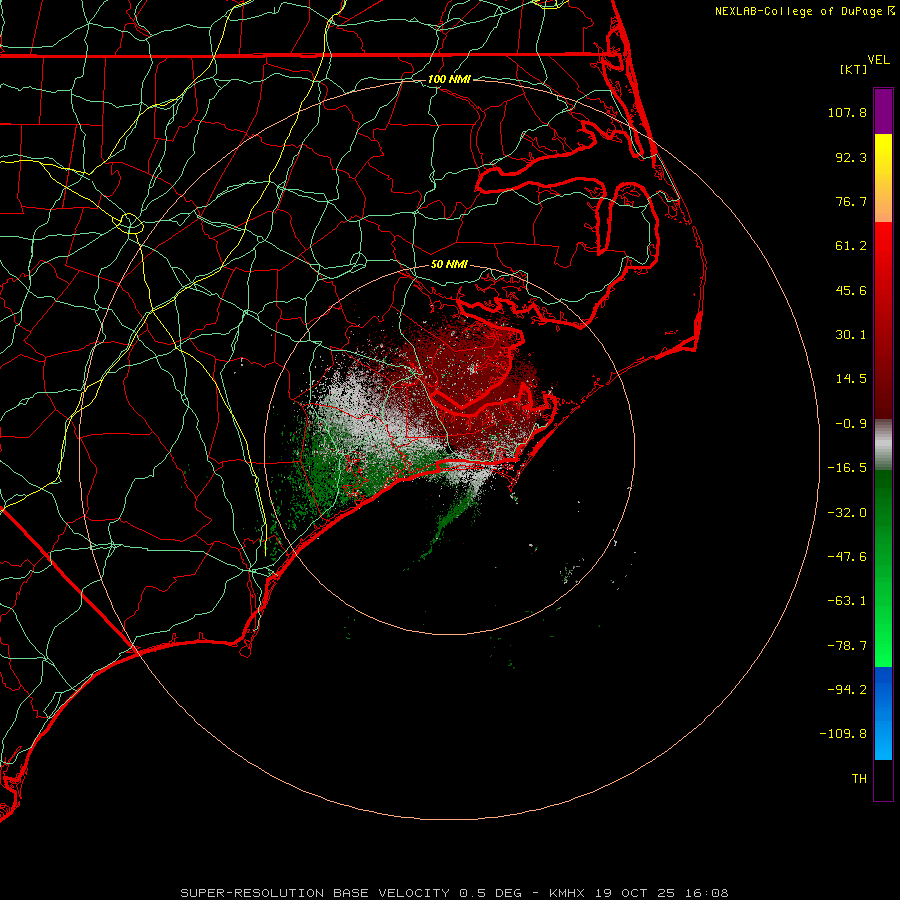Click the 100 NMI range ring label

point(449,79)
